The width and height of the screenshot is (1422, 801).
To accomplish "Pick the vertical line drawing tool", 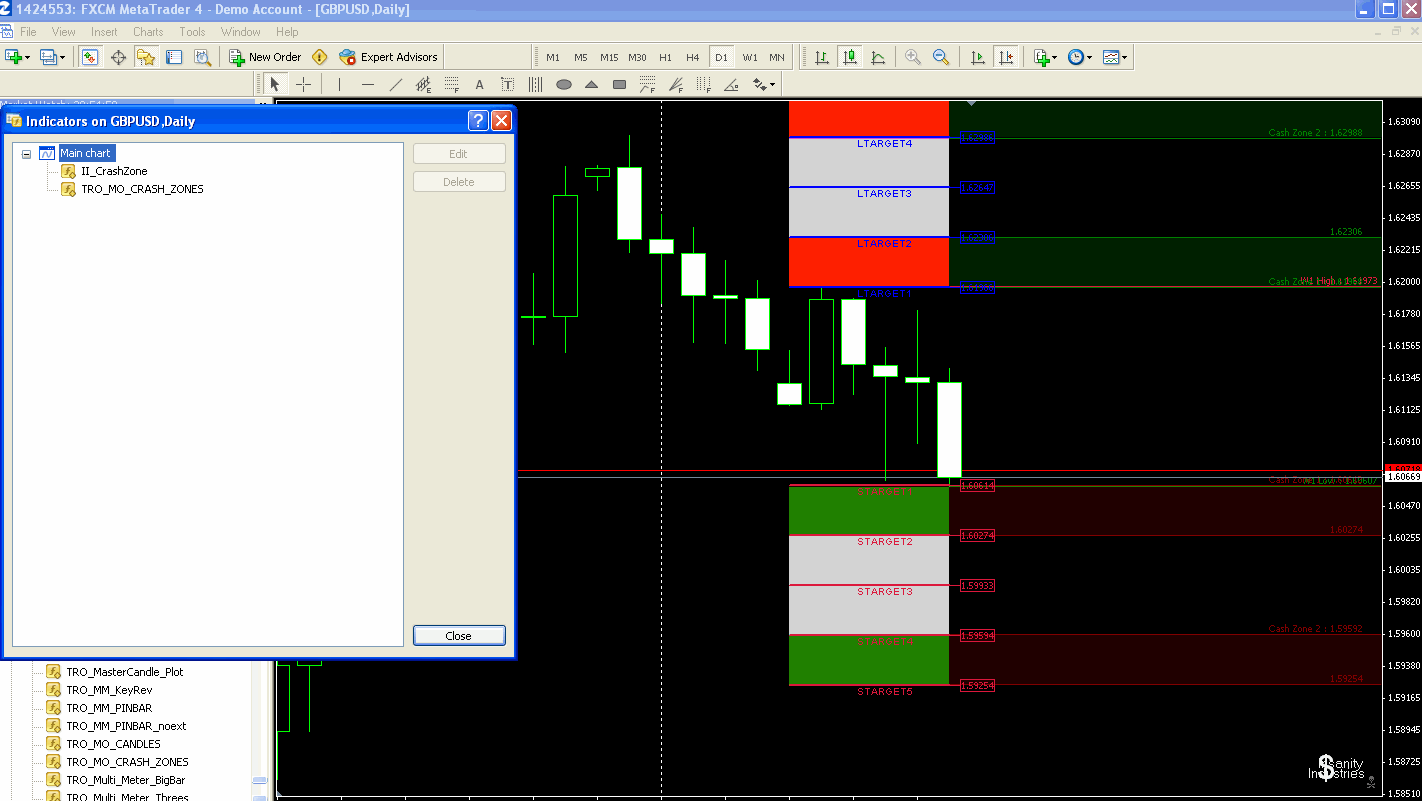I will (x=340, y=85).
